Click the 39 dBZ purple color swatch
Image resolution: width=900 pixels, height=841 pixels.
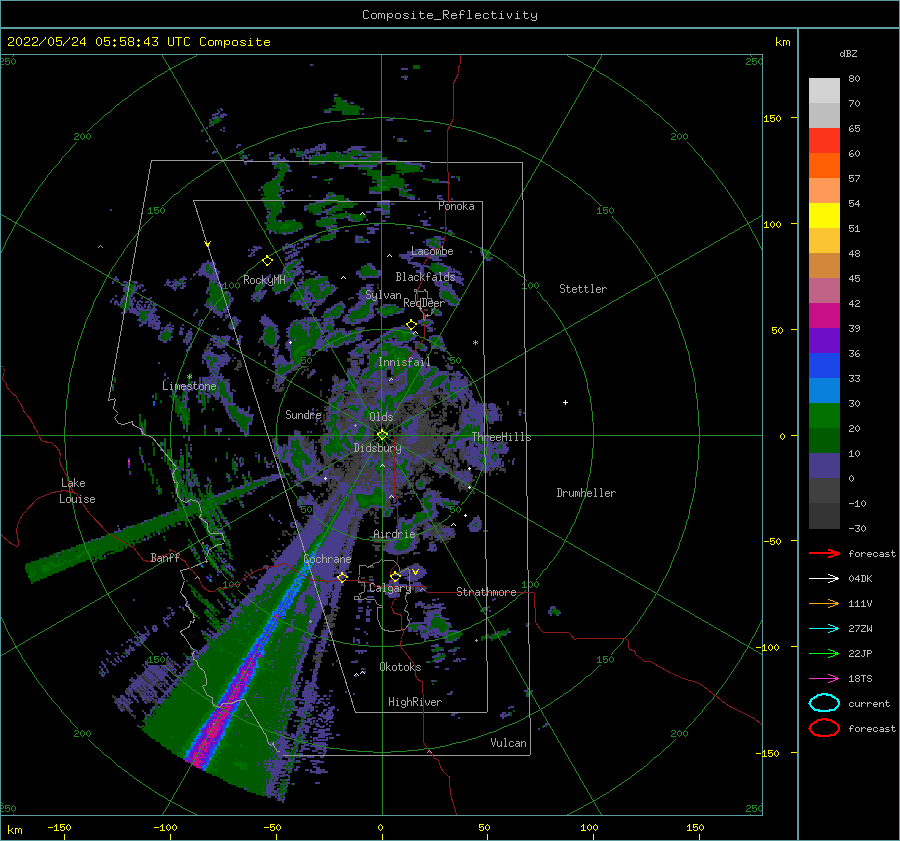point(824,340)
